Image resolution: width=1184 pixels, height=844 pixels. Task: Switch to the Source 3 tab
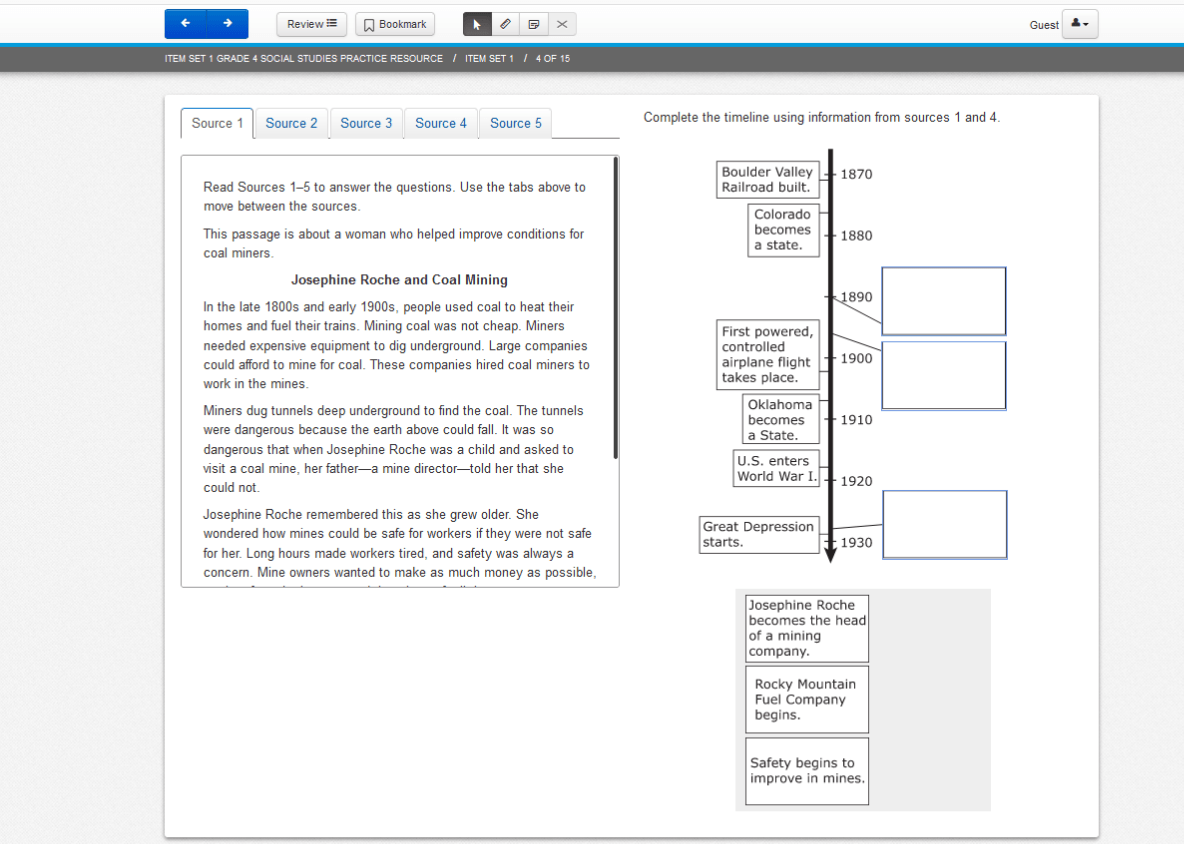366,123
